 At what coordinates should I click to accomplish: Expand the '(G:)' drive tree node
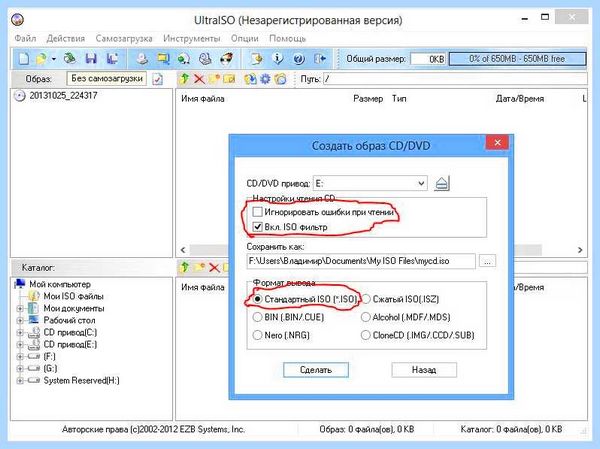[20, 369]
